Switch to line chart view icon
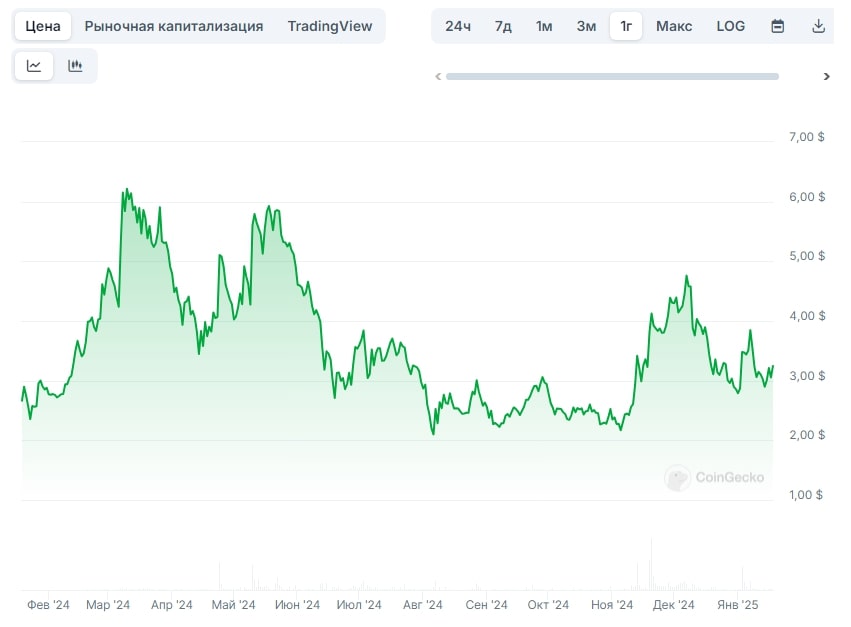Viewport: 851px width, 627px height. pos(34,66)
